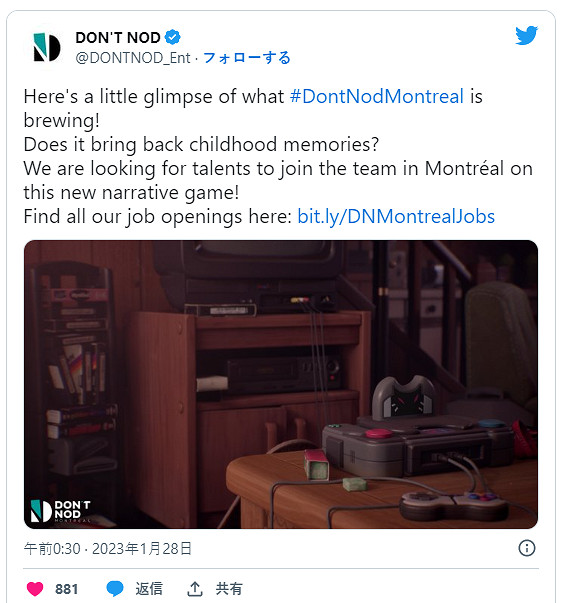Like the tweet with the heart icon
This screenshot has height=603, width=561.
coord(35,589)
